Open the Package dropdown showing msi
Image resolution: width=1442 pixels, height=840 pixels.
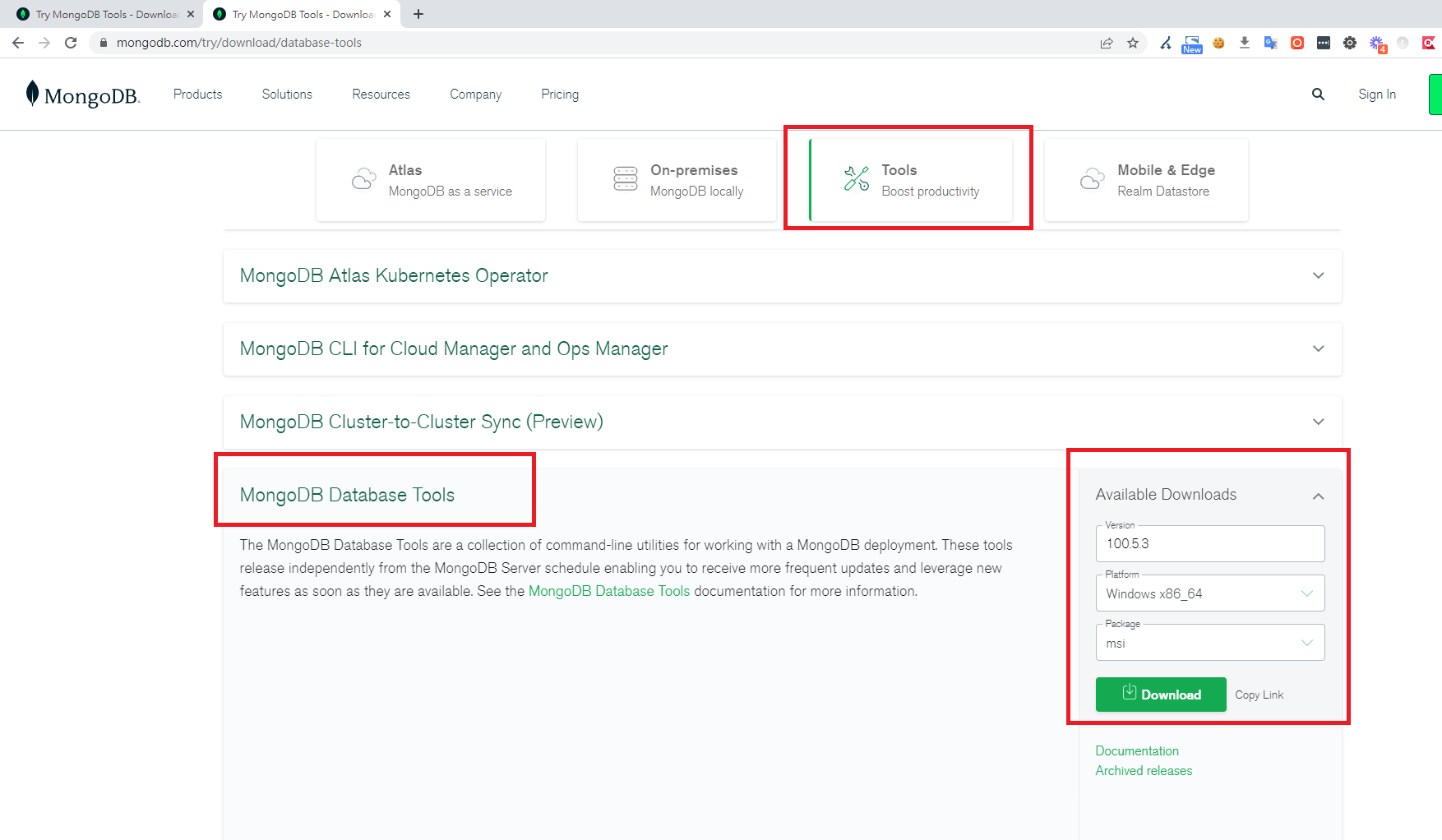pyautogui.click(x=1209, y=643)
